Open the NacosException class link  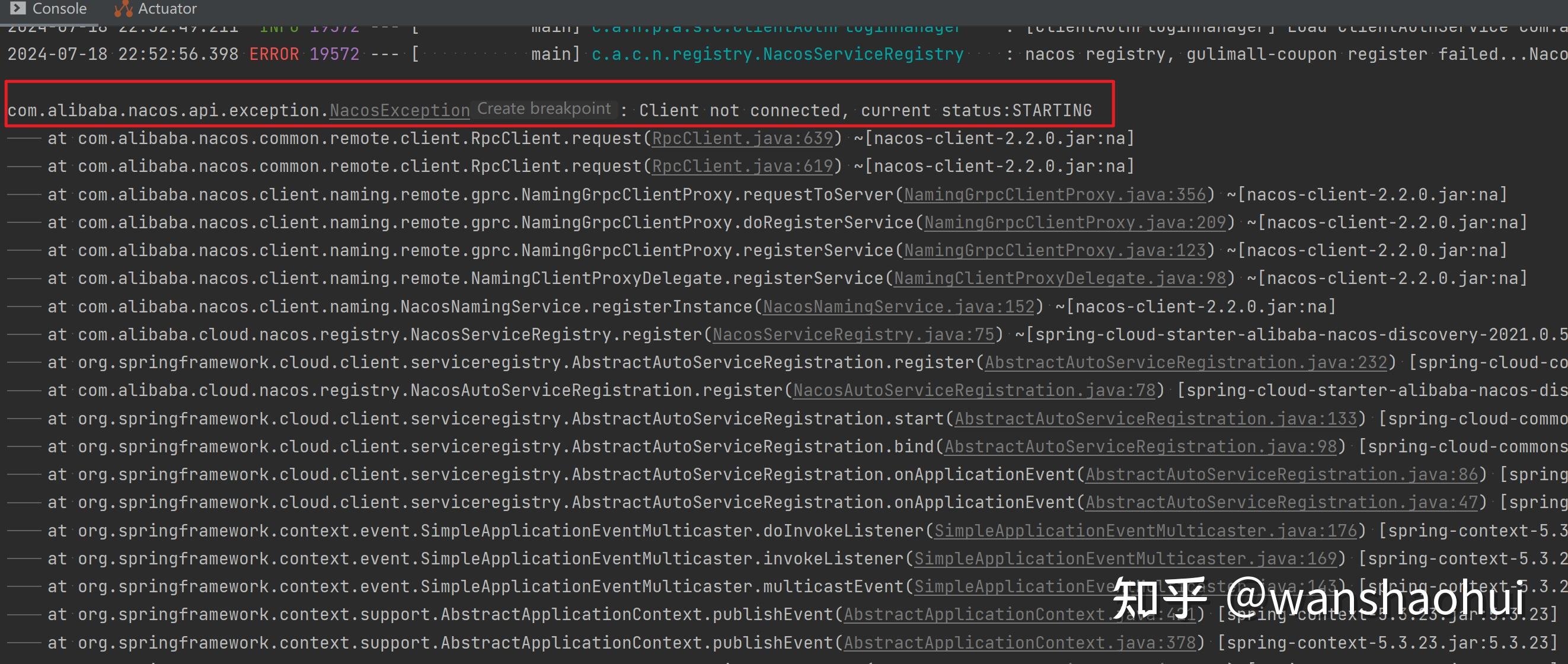point(400,110)
